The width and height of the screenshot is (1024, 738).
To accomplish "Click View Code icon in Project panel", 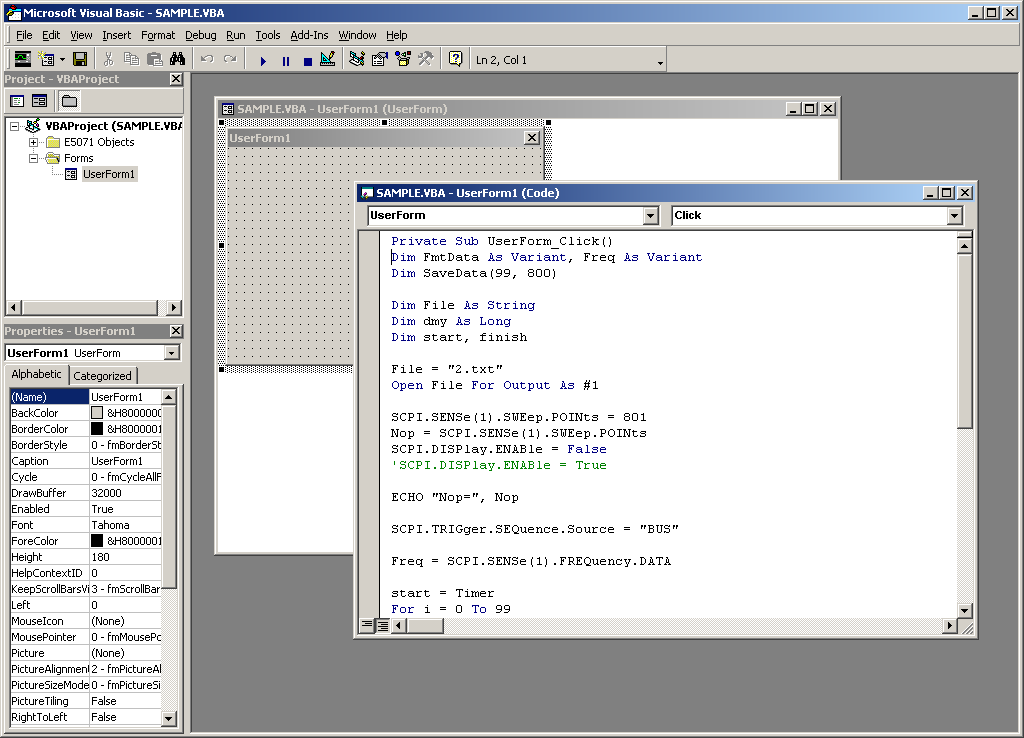I will click(17, 101).
